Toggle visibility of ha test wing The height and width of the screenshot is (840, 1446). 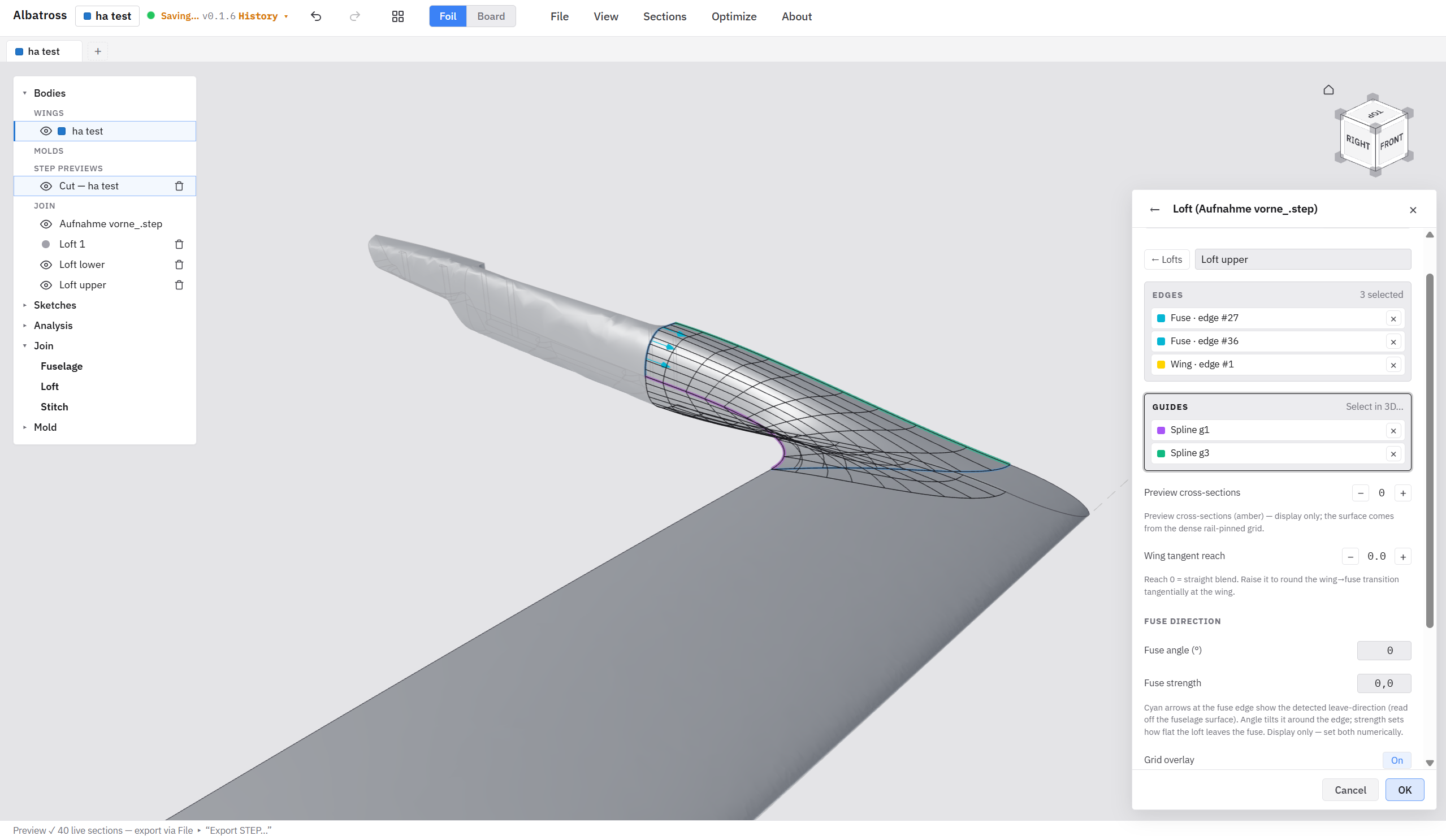point(46,131)
